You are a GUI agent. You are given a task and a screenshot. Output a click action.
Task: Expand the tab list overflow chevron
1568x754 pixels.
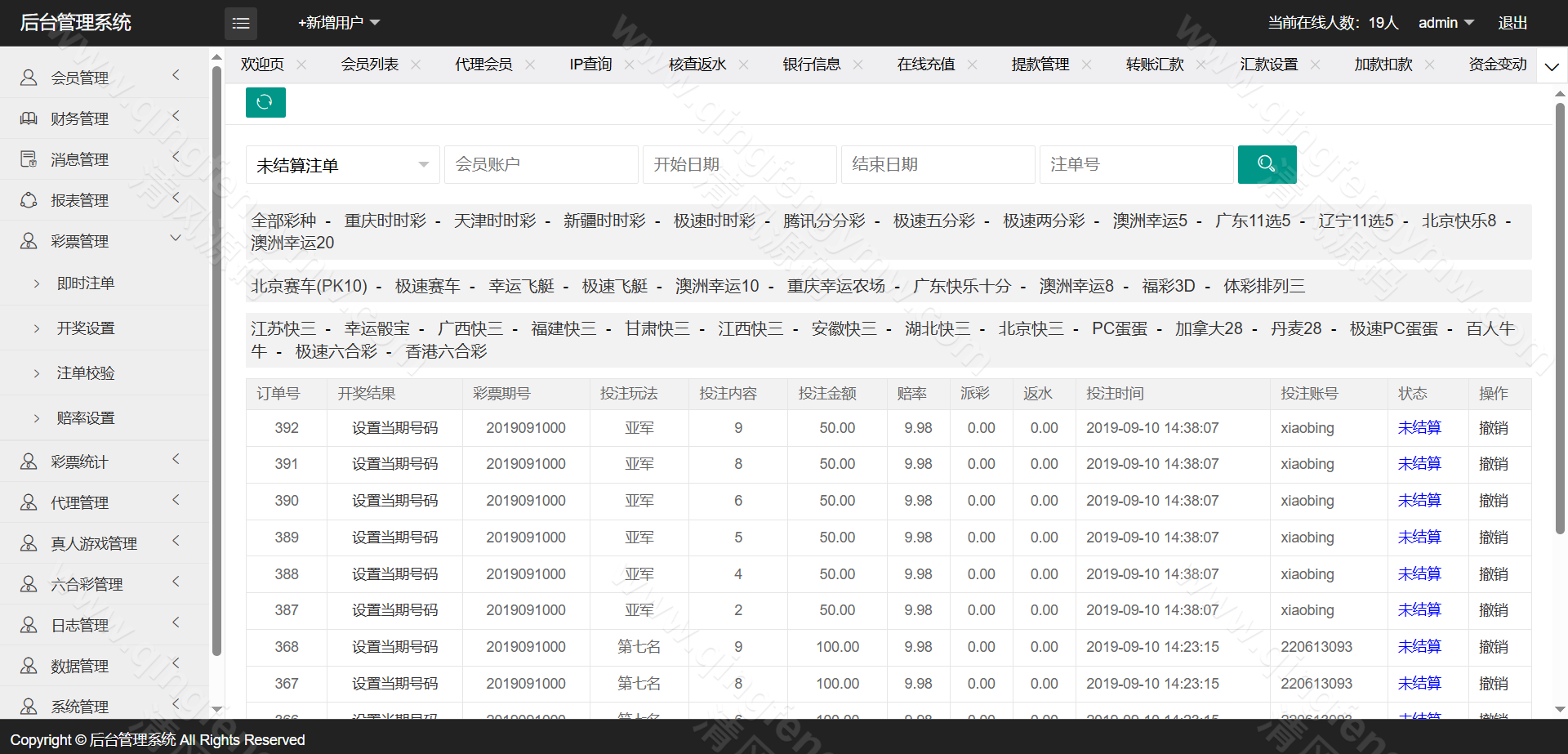pos(1552,67)
